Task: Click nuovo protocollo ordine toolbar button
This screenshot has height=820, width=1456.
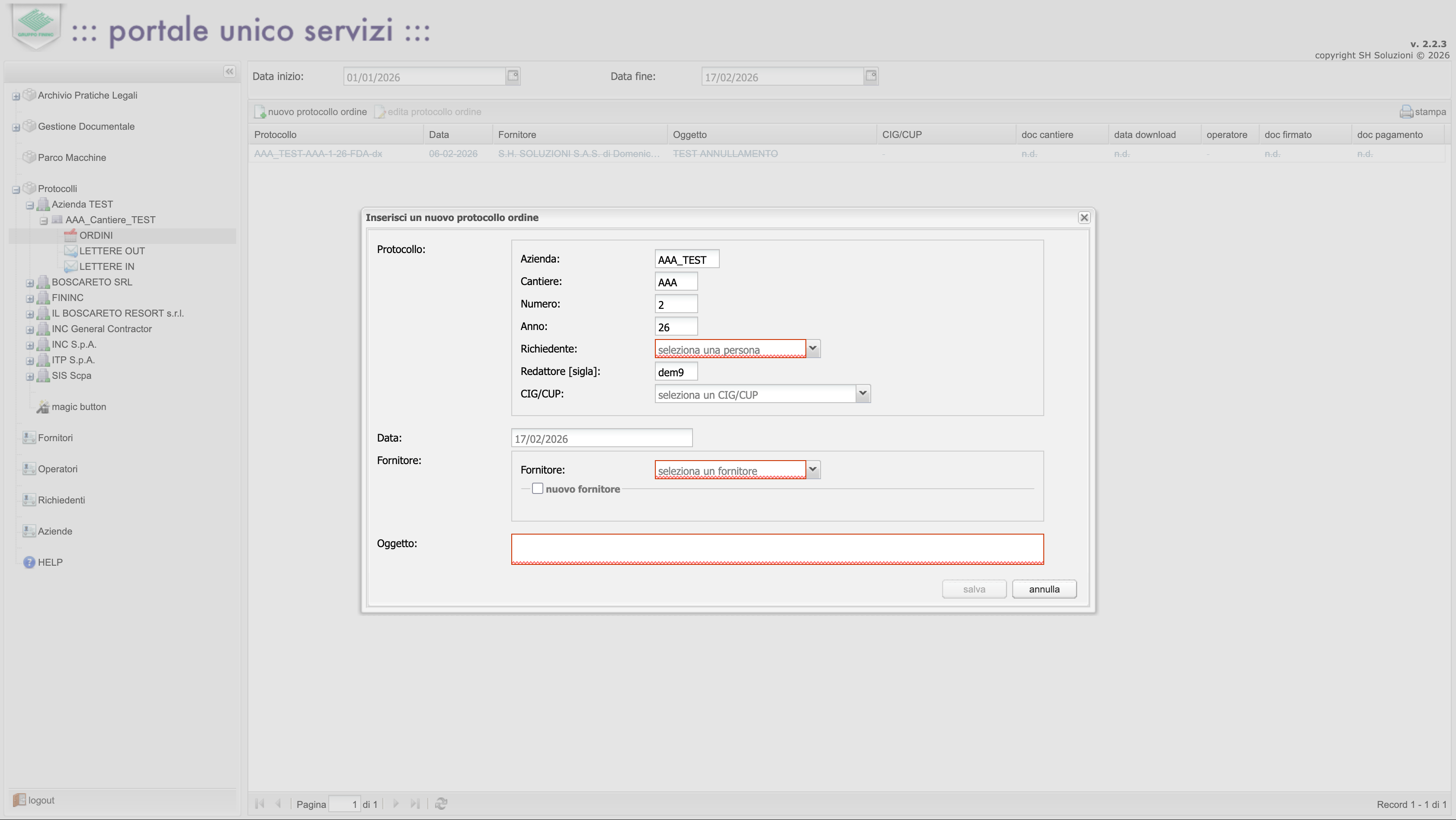Action: click(x=311, y=112)
